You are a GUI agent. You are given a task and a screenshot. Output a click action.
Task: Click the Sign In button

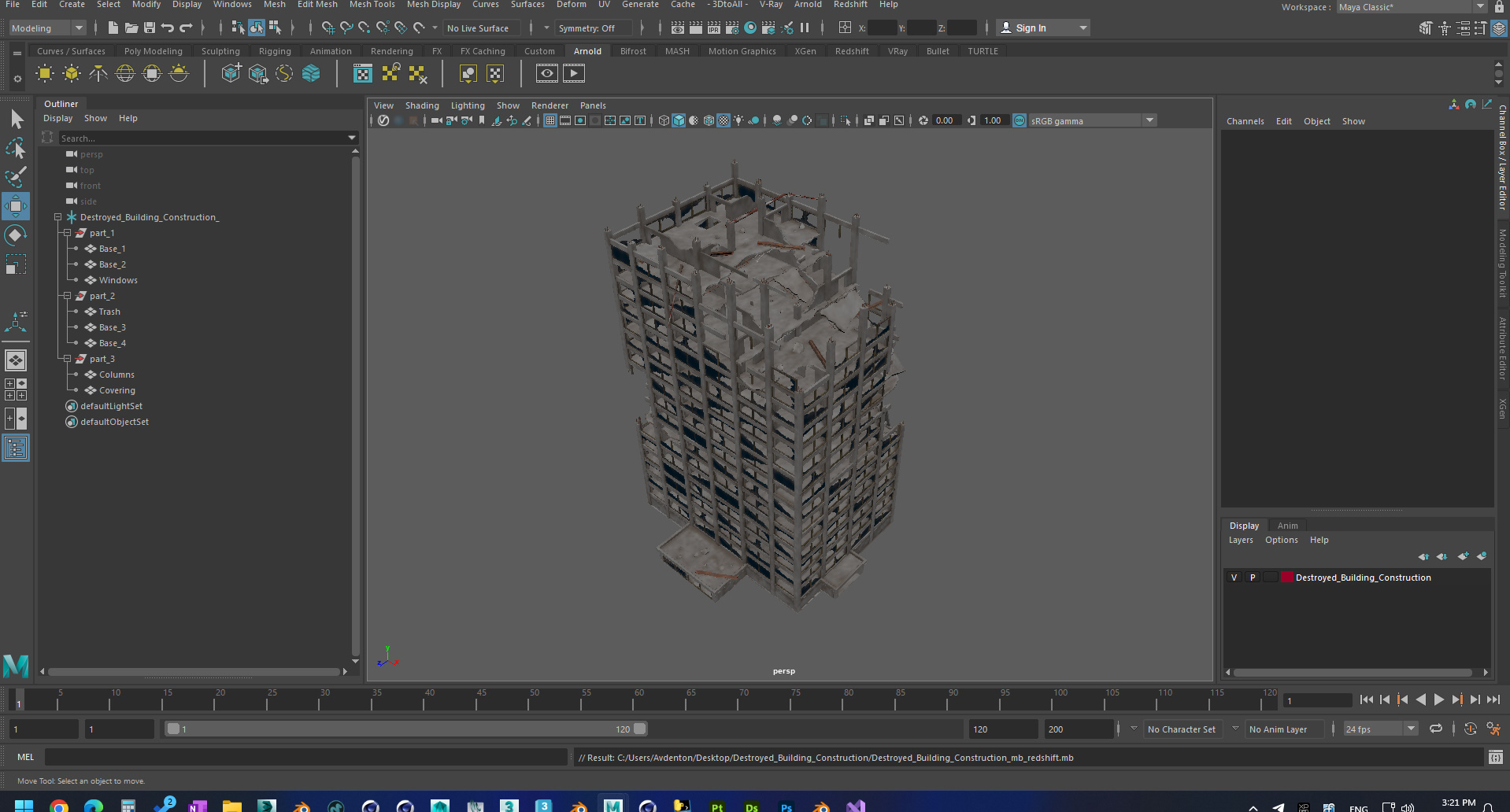point(1043,28)
